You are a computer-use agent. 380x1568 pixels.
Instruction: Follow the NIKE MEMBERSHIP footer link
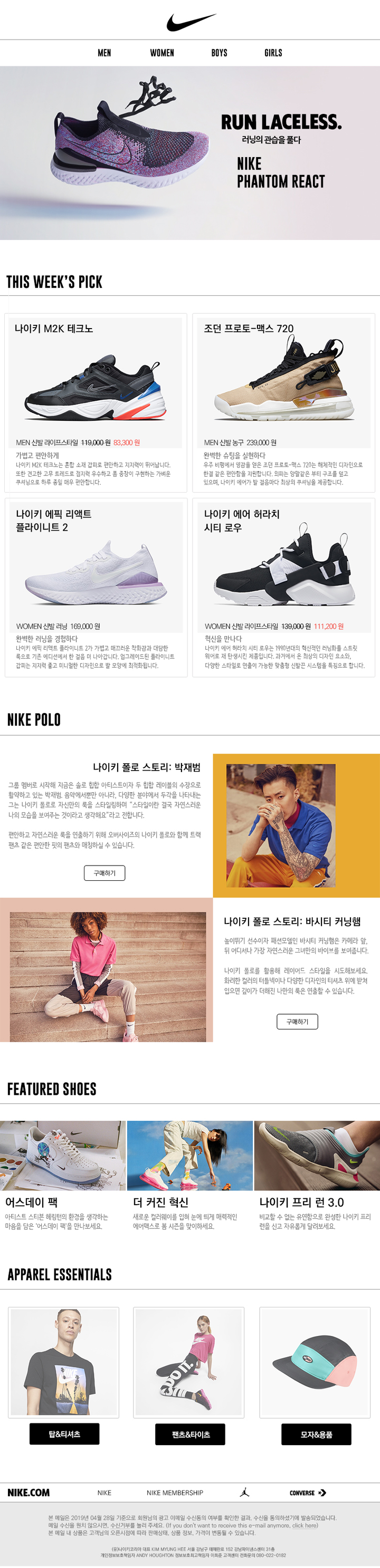click(175, 1493)
